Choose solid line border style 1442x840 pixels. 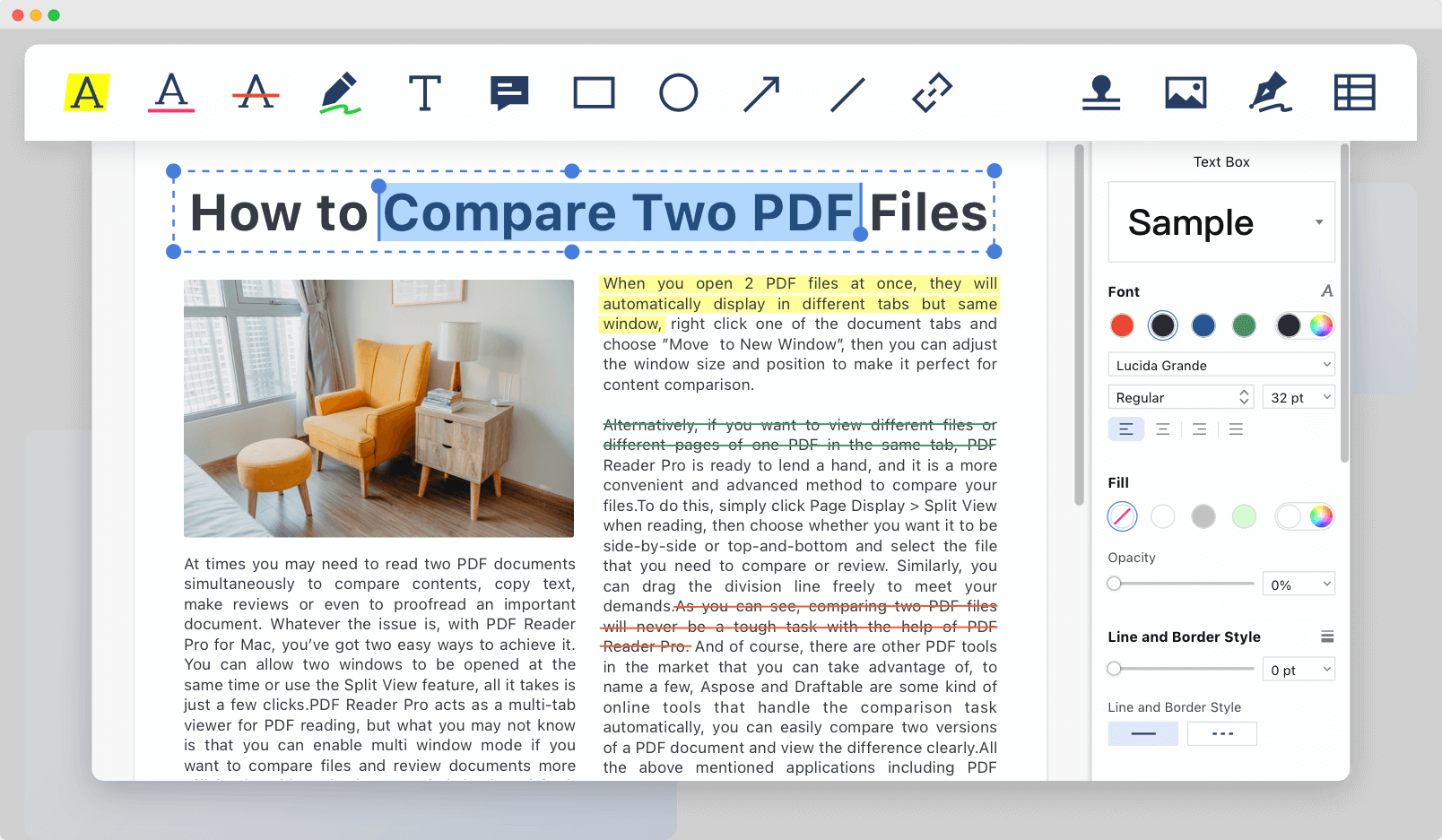click(x=1143, y=733)
